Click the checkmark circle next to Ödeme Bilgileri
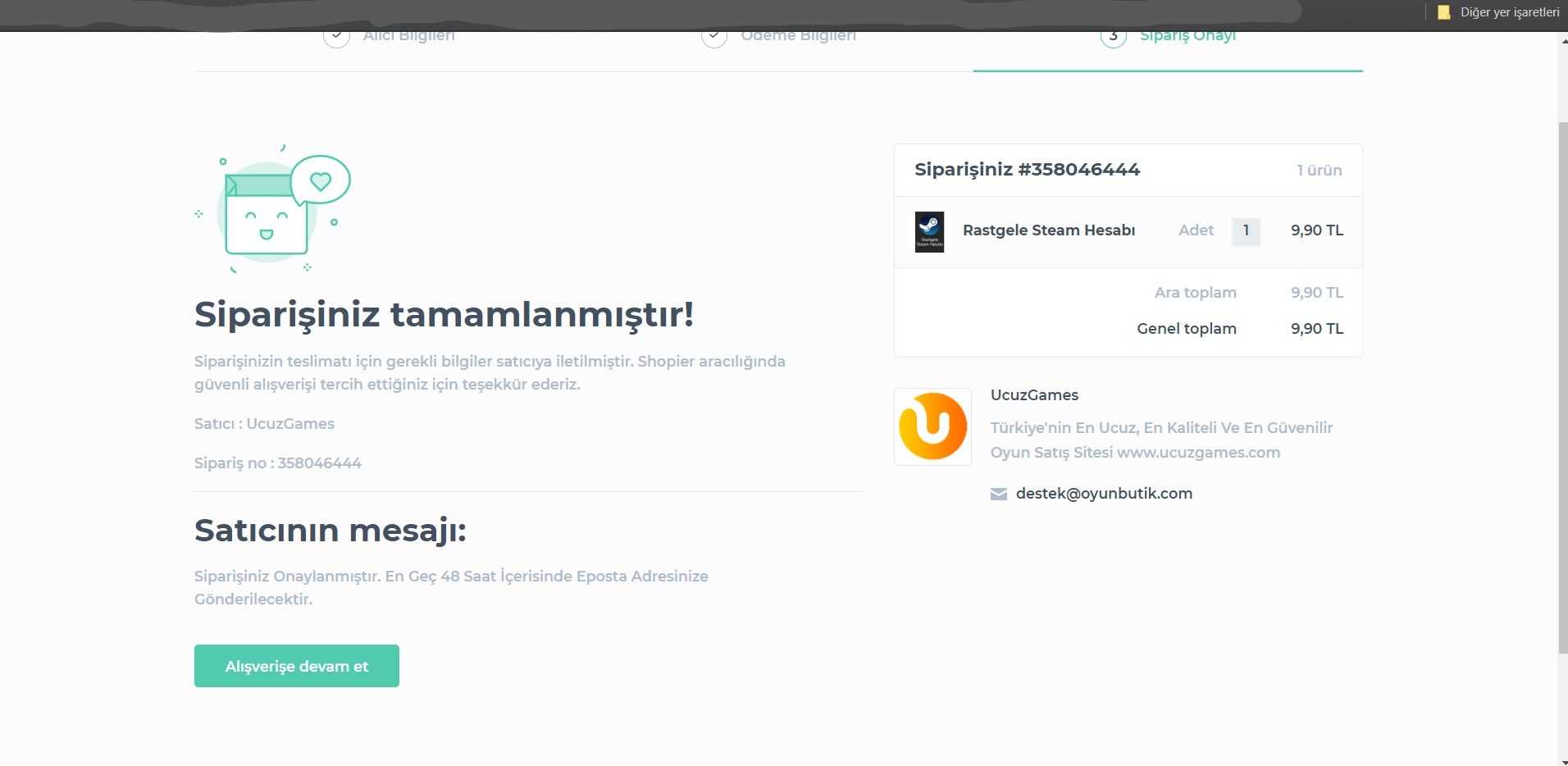This screenshot has width=1568, height=766. pos(714,37)
